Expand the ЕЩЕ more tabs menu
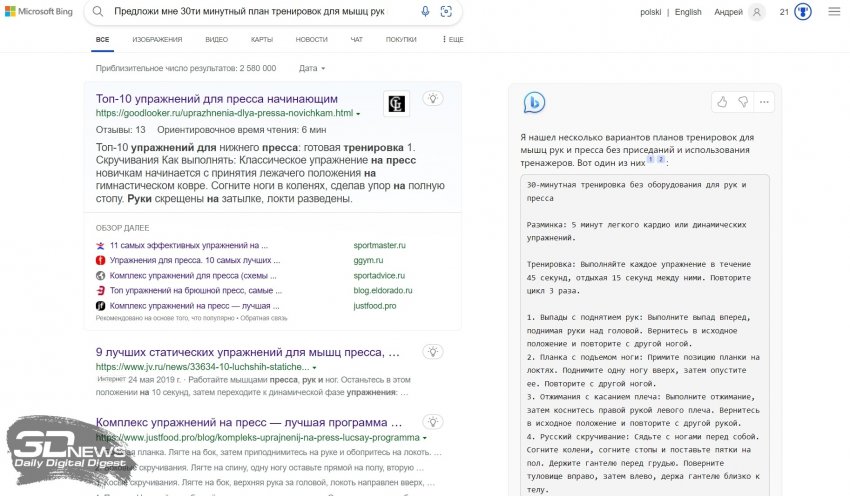850x496 pixels. point(451,40)
